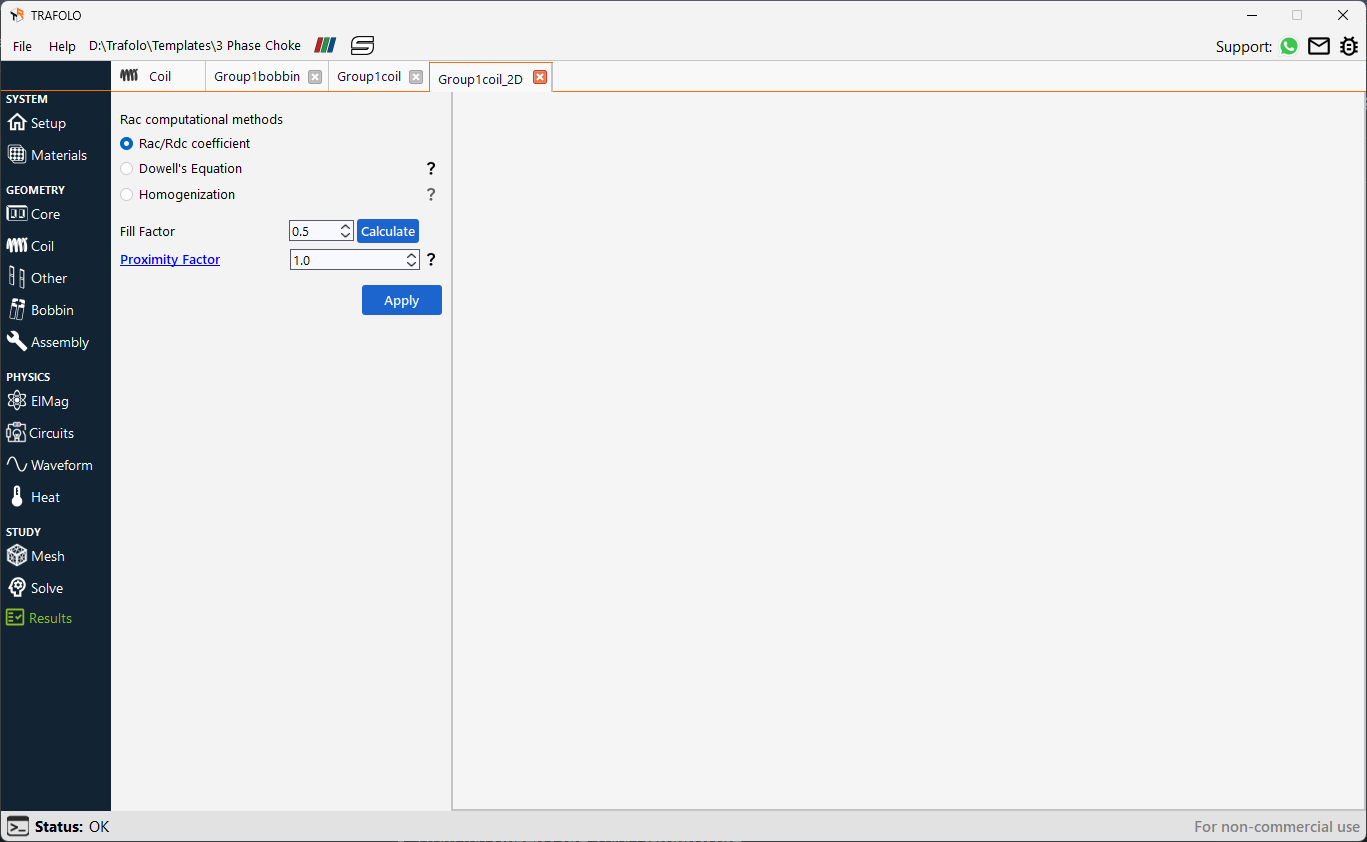The width and height of the screenshot is (1367, 842).
Task: Click the colored stripes toolbar icon
Action: click(x=325, y=45)
